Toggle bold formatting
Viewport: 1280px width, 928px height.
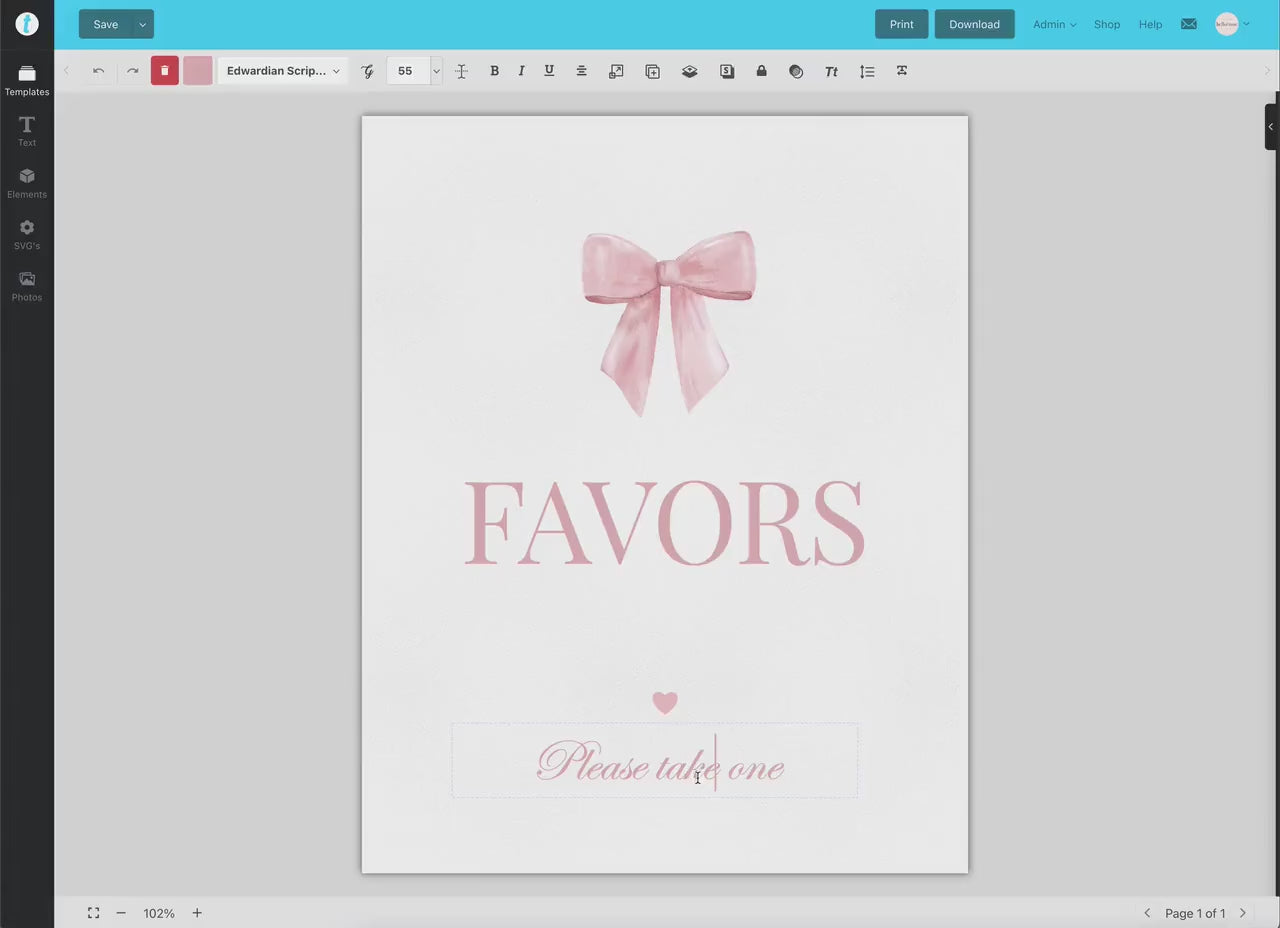click(x=494, y=71)
